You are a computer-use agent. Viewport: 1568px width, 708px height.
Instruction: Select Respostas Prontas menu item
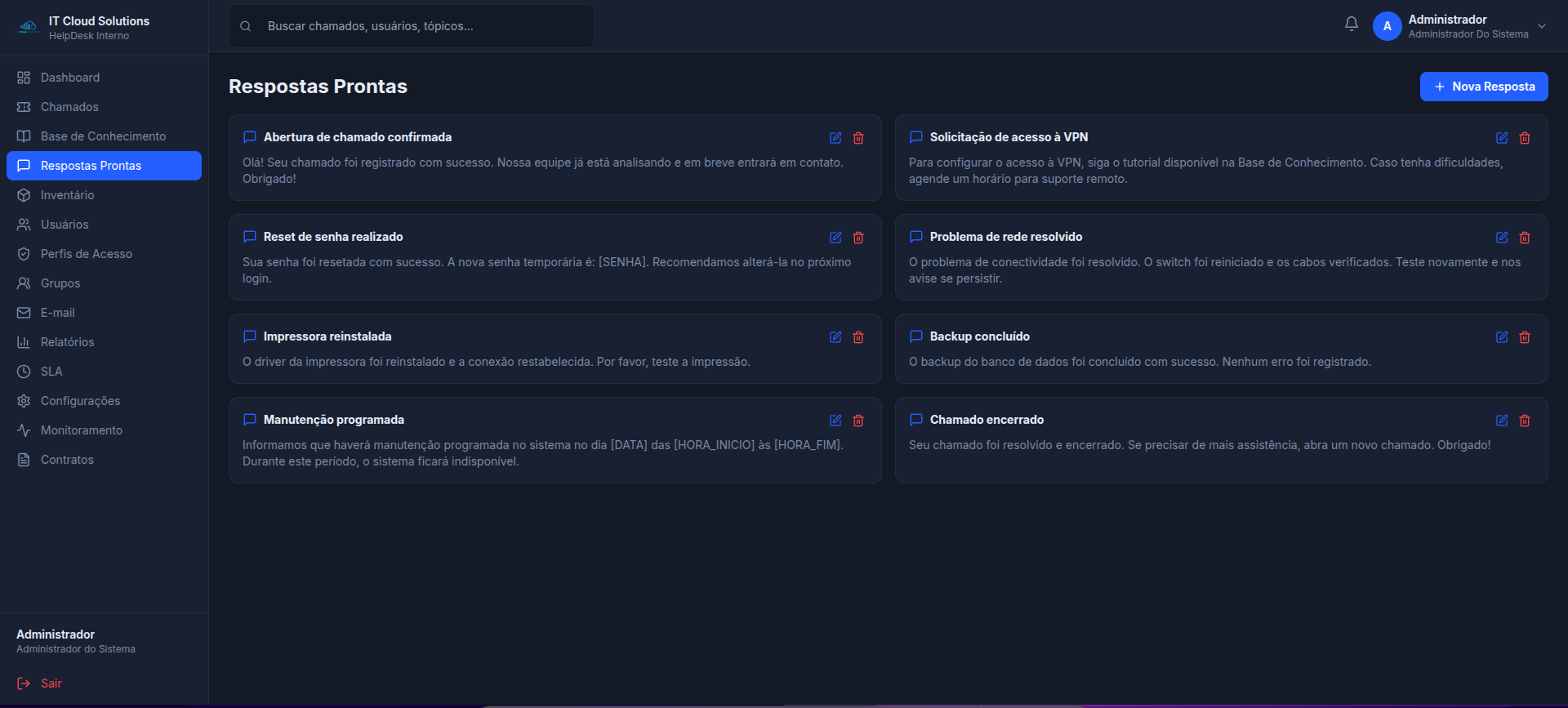[104, 166]
